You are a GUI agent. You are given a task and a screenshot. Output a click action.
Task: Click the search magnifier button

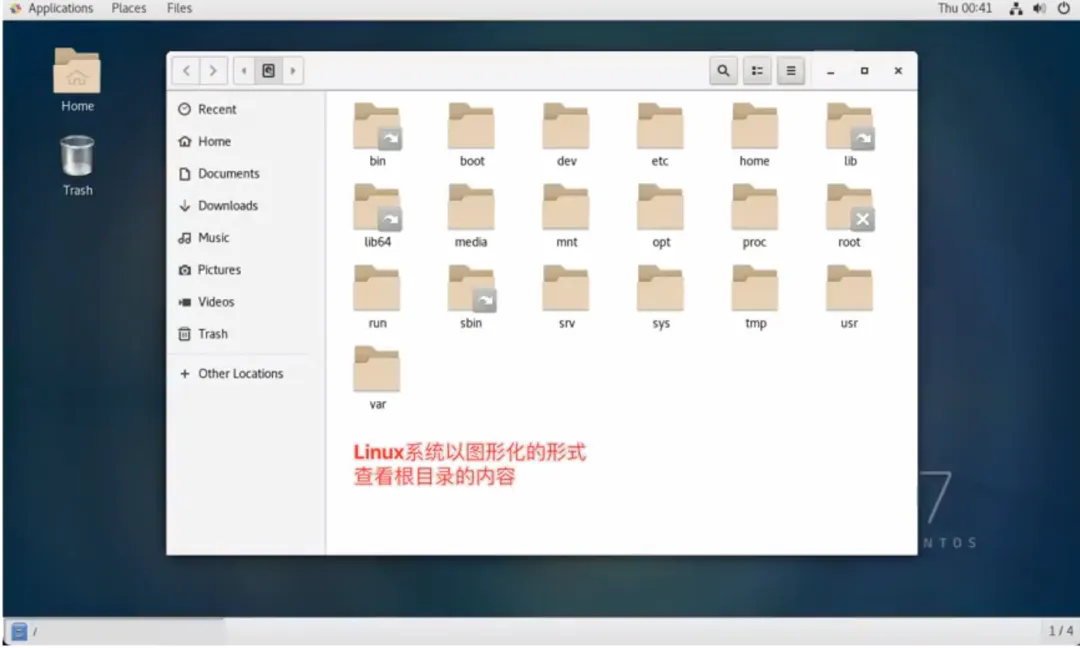click(x=723, y=70)
